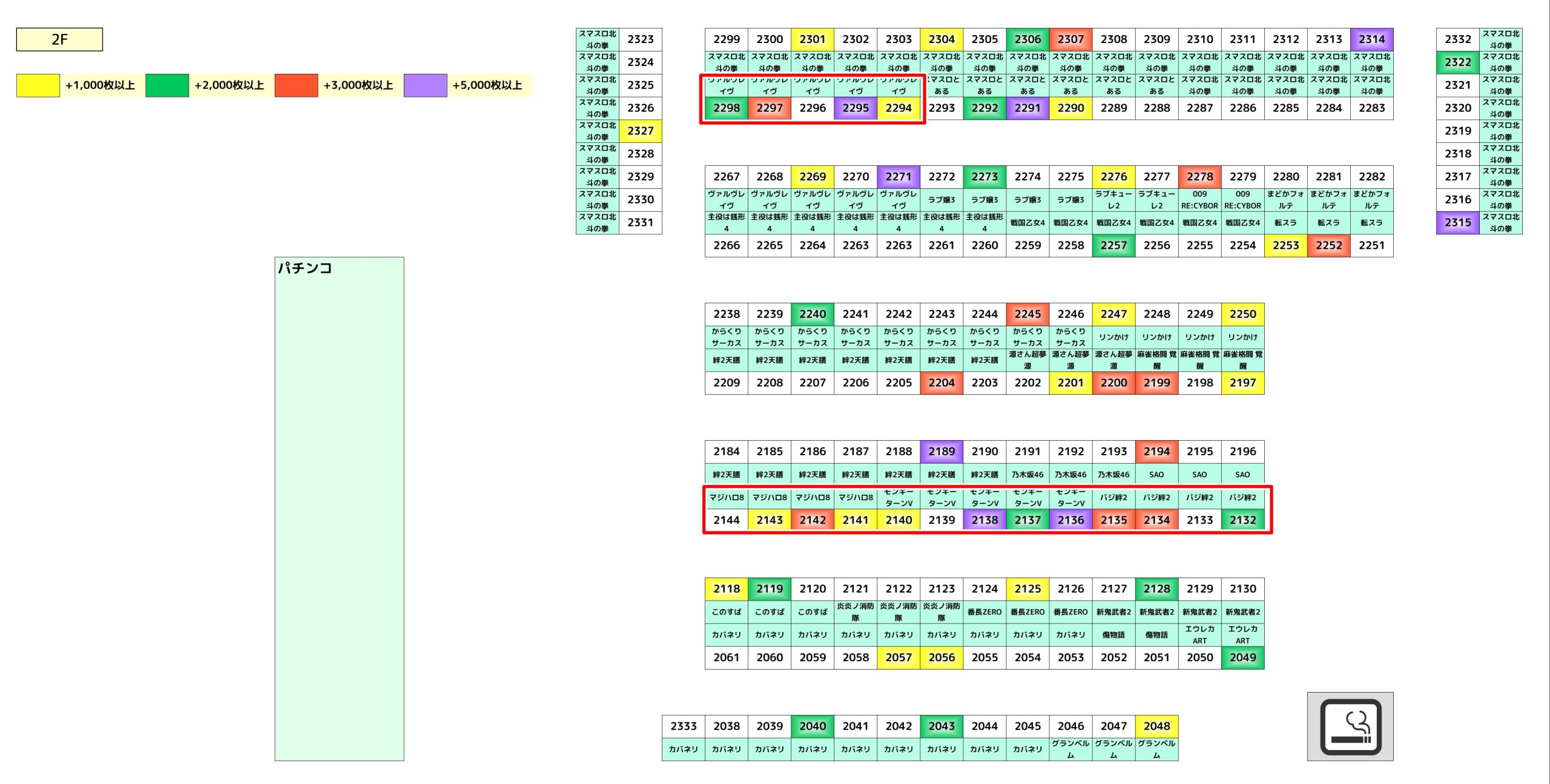1550x784 pixels.
Task: Click green machine cell 2049
Action: coord(1242,657)
